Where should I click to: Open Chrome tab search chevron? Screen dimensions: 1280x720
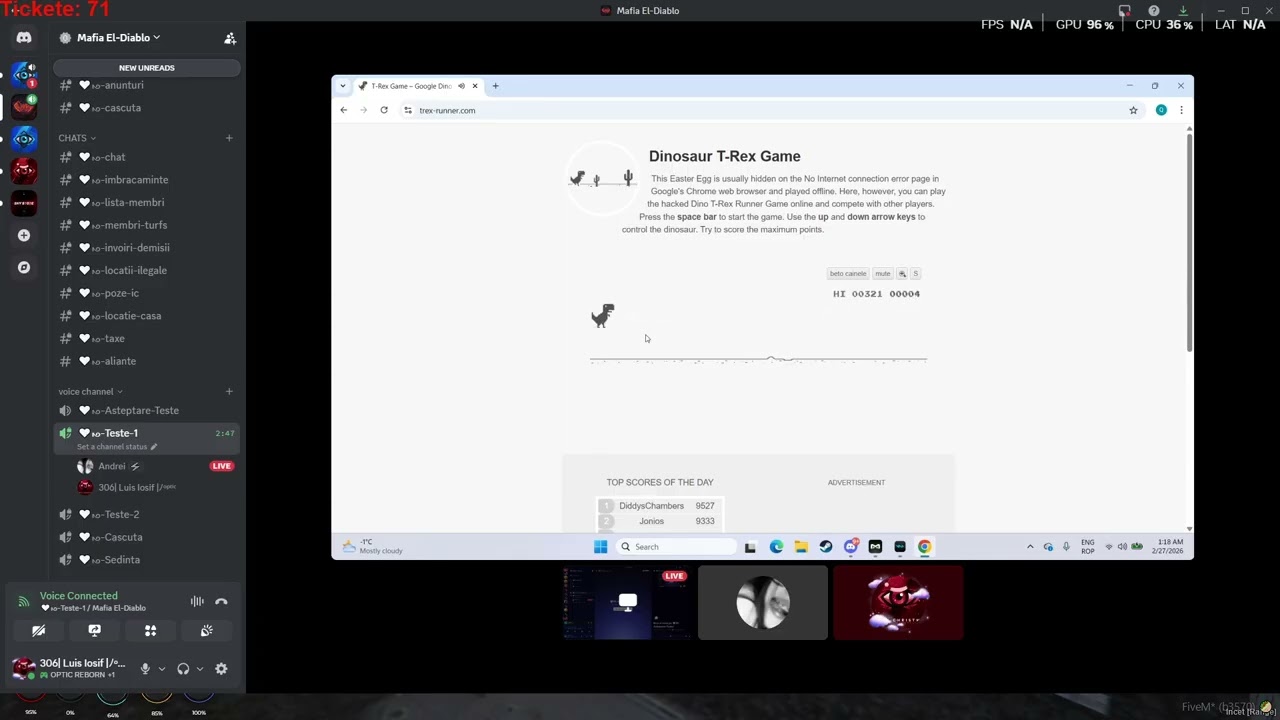343,86
